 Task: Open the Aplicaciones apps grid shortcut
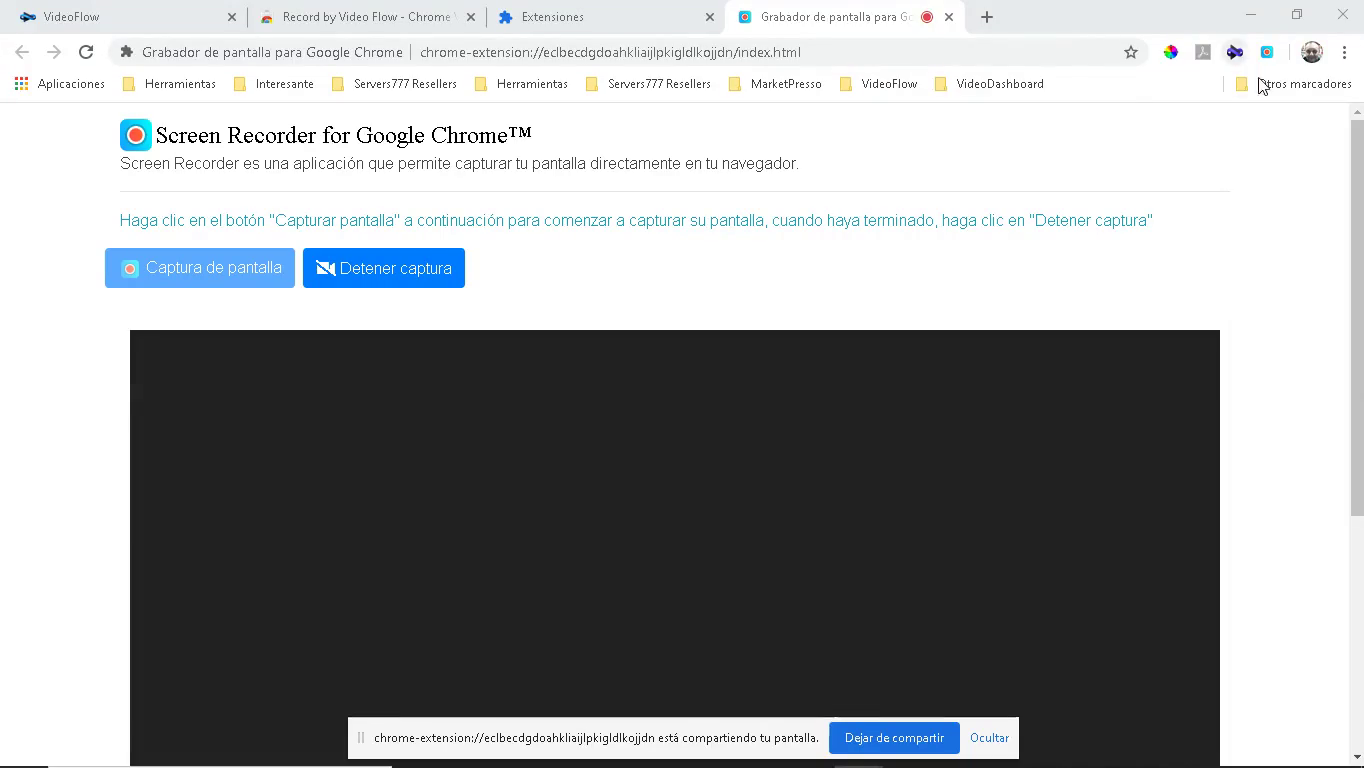tap(60, 84)
